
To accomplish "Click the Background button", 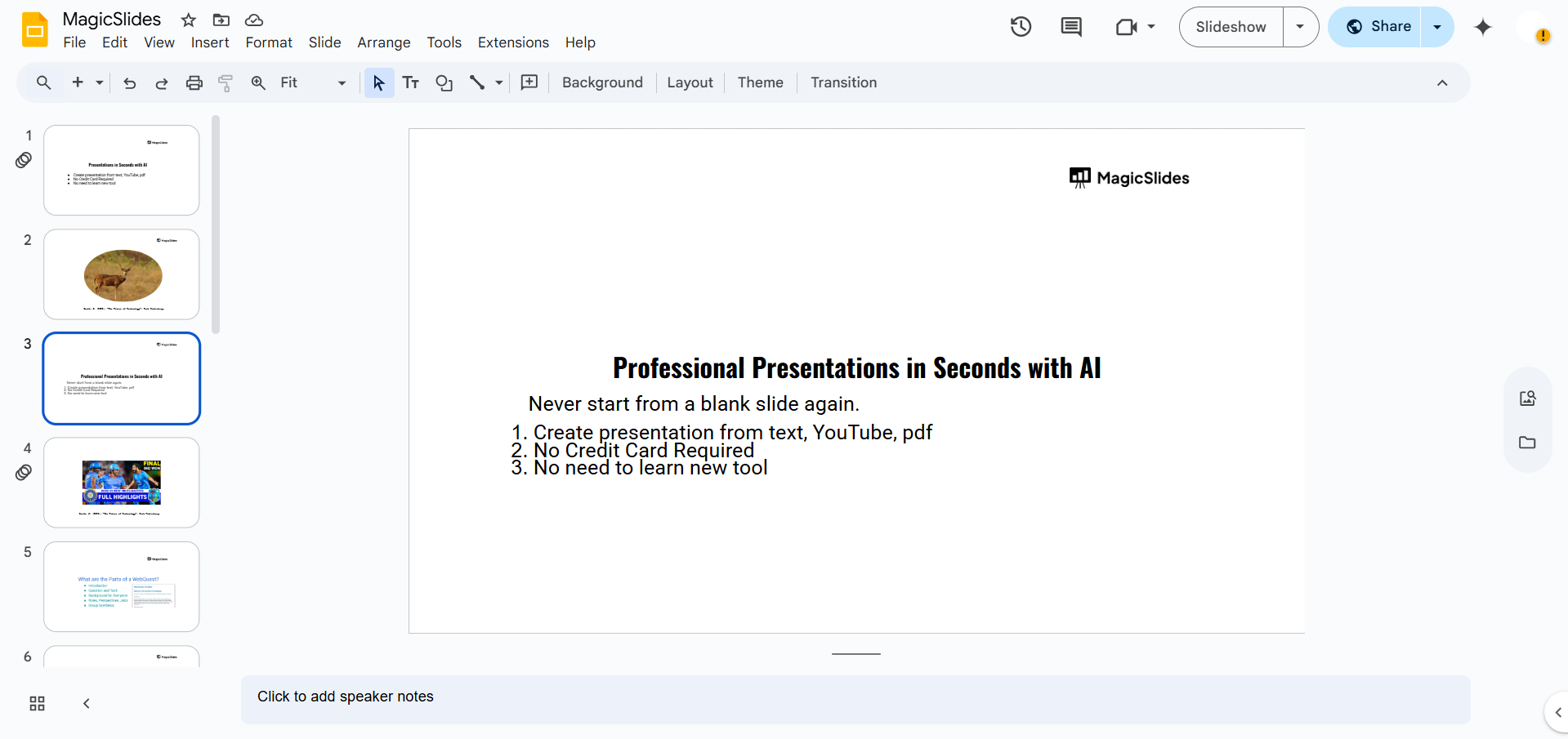I will (602, 82).
